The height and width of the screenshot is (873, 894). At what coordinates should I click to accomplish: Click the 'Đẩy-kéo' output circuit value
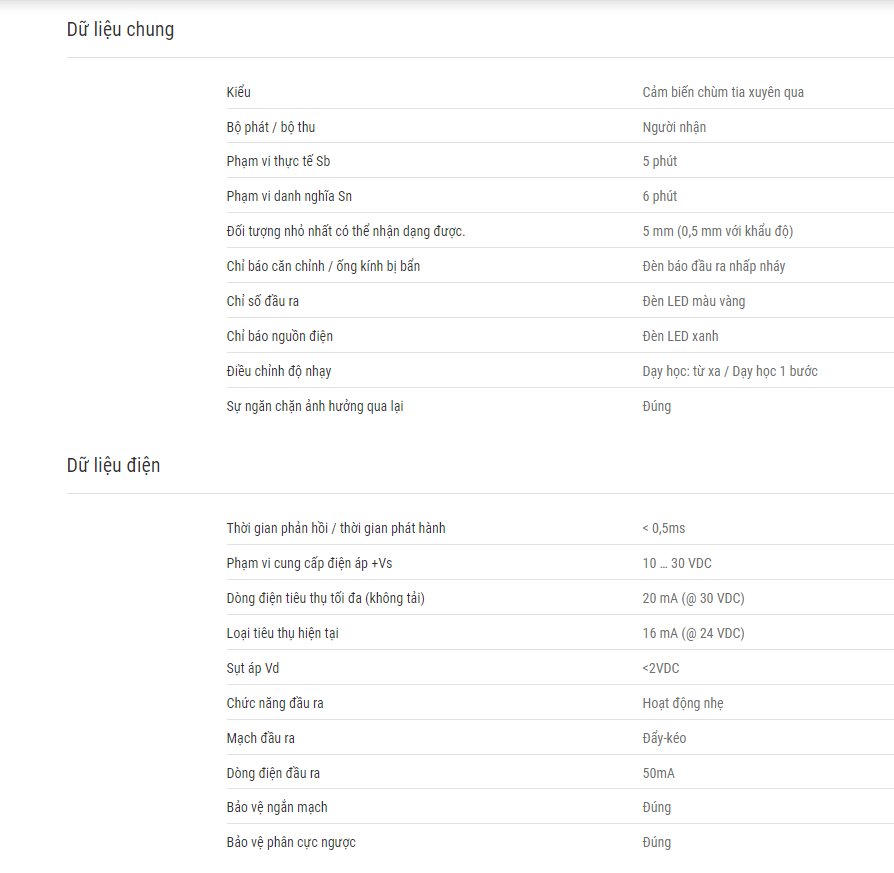click(x=664, y=738)
